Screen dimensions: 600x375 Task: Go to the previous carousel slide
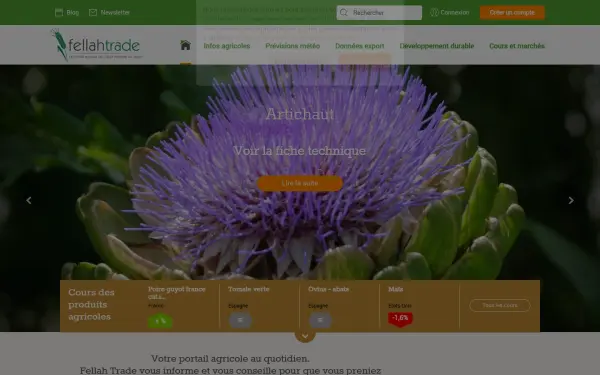coord(29,200)
